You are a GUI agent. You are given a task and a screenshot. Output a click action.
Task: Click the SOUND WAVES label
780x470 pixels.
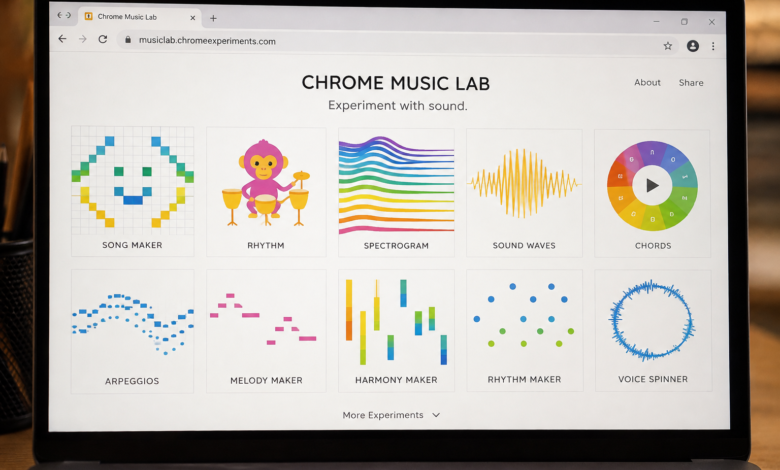pyautogui.click(x=524, y=246)
